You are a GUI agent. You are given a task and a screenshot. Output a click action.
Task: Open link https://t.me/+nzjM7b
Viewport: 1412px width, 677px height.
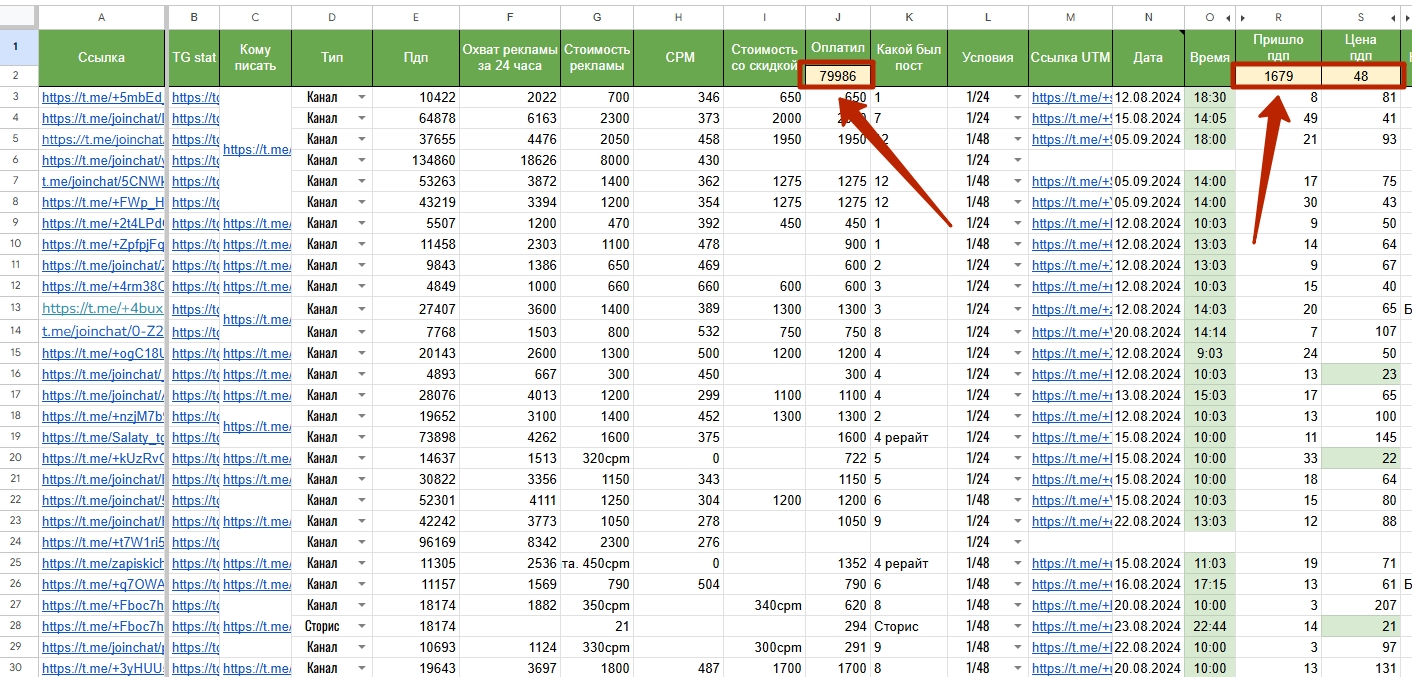(102, 416)
